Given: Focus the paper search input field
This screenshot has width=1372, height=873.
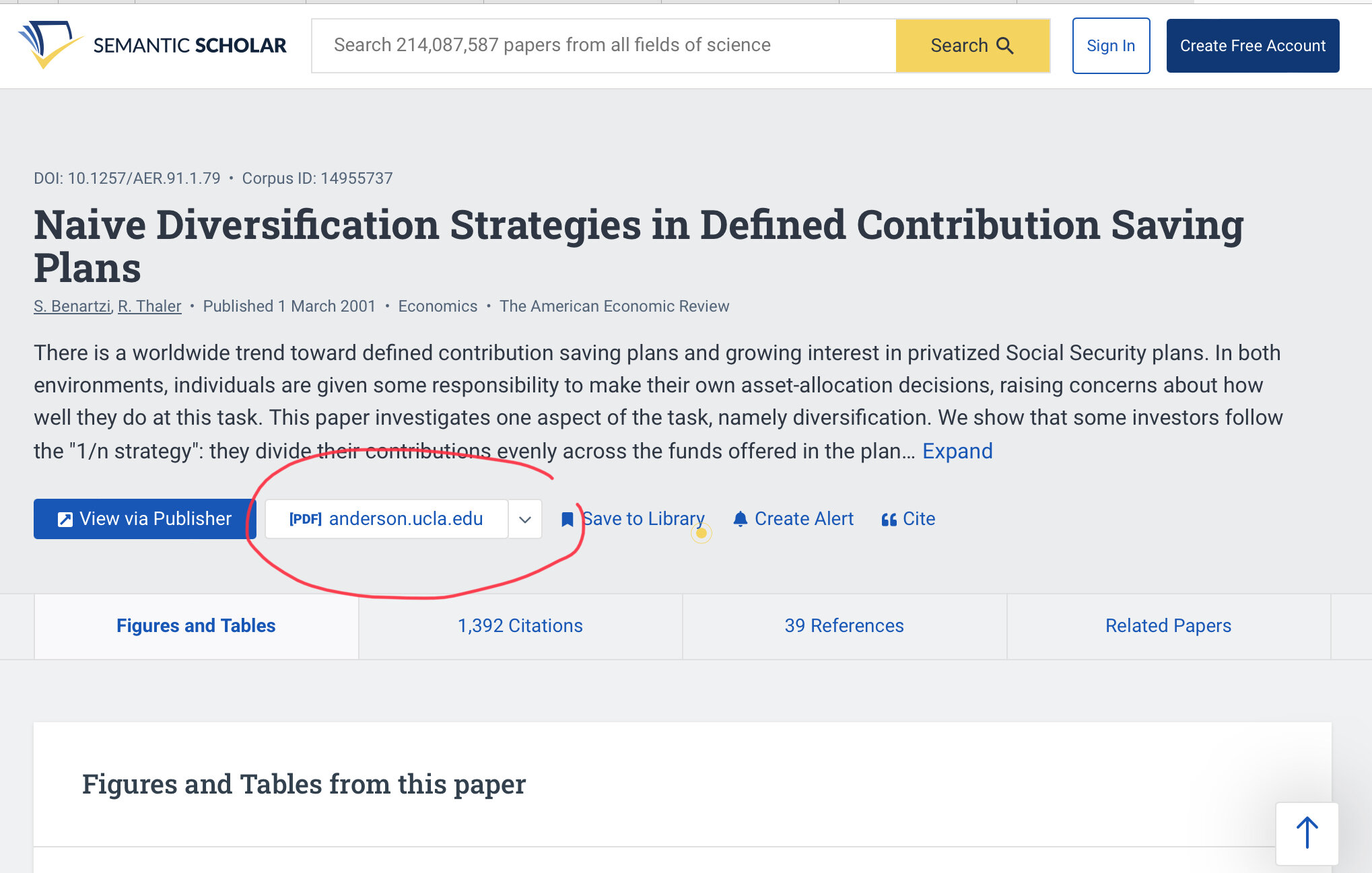Looking at the screenshot, I should pyautogui.click(x=603, y=45).
